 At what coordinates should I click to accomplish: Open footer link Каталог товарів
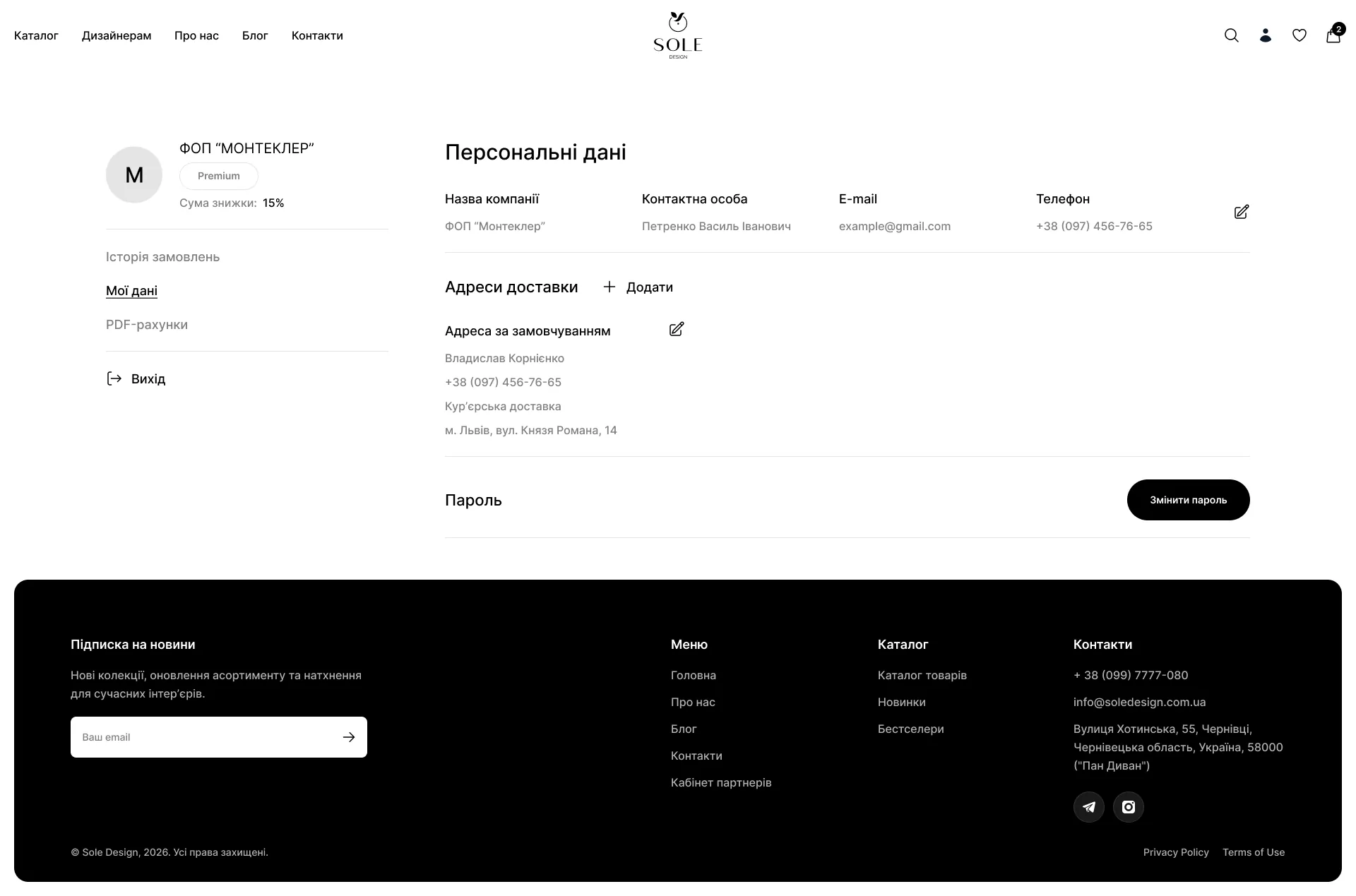pos(922,675)
